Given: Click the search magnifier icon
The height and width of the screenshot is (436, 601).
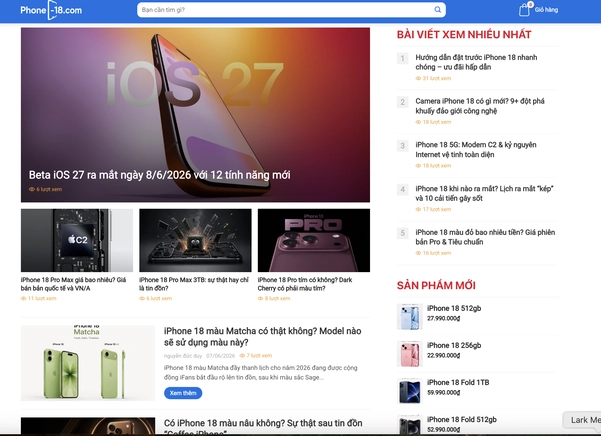Looking at the screenshot, I should click(x=437, y=10).
